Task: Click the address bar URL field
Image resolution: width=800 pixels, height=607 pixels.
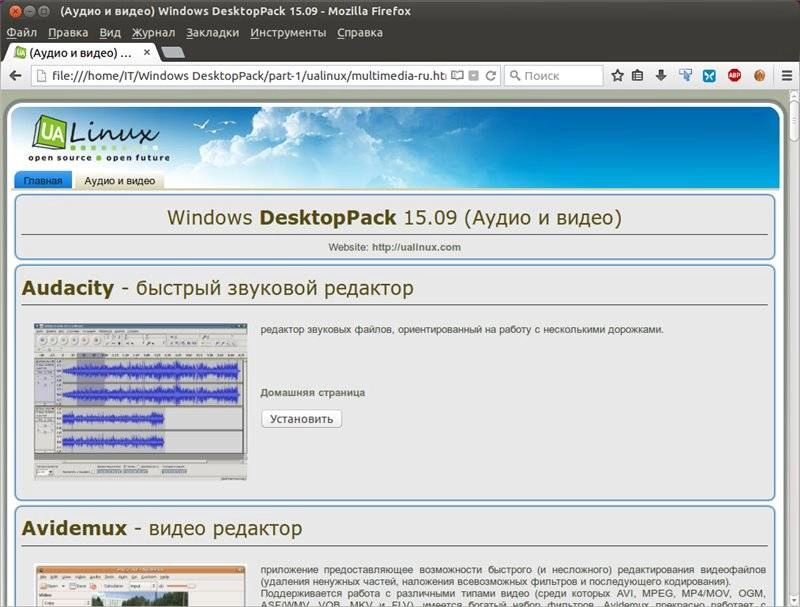Action: (248, 76)
